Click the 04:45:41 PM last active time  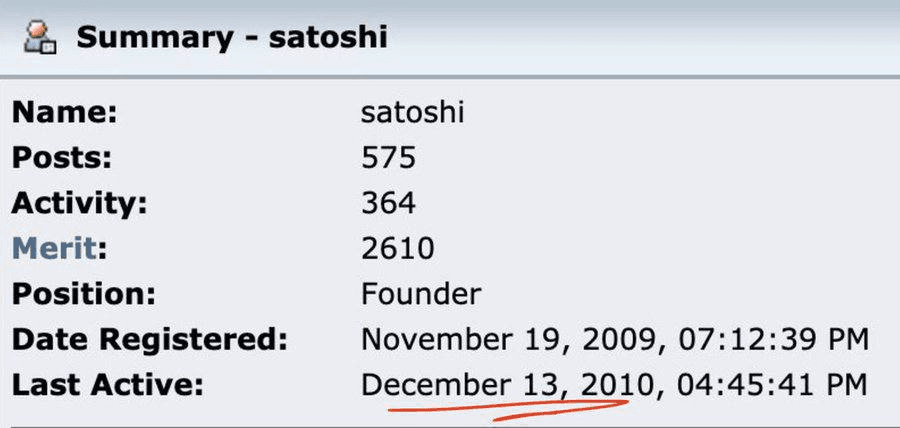tap(773, 386)
